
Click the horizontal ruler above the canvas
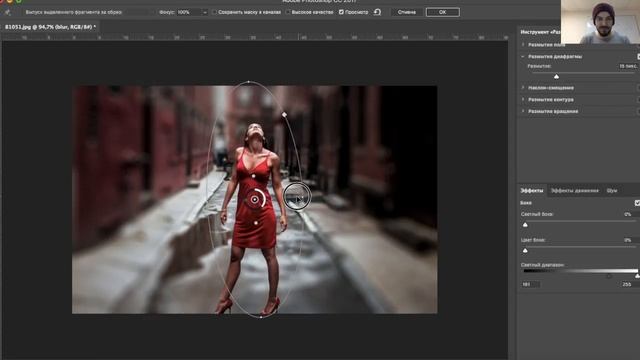(255, 37)
